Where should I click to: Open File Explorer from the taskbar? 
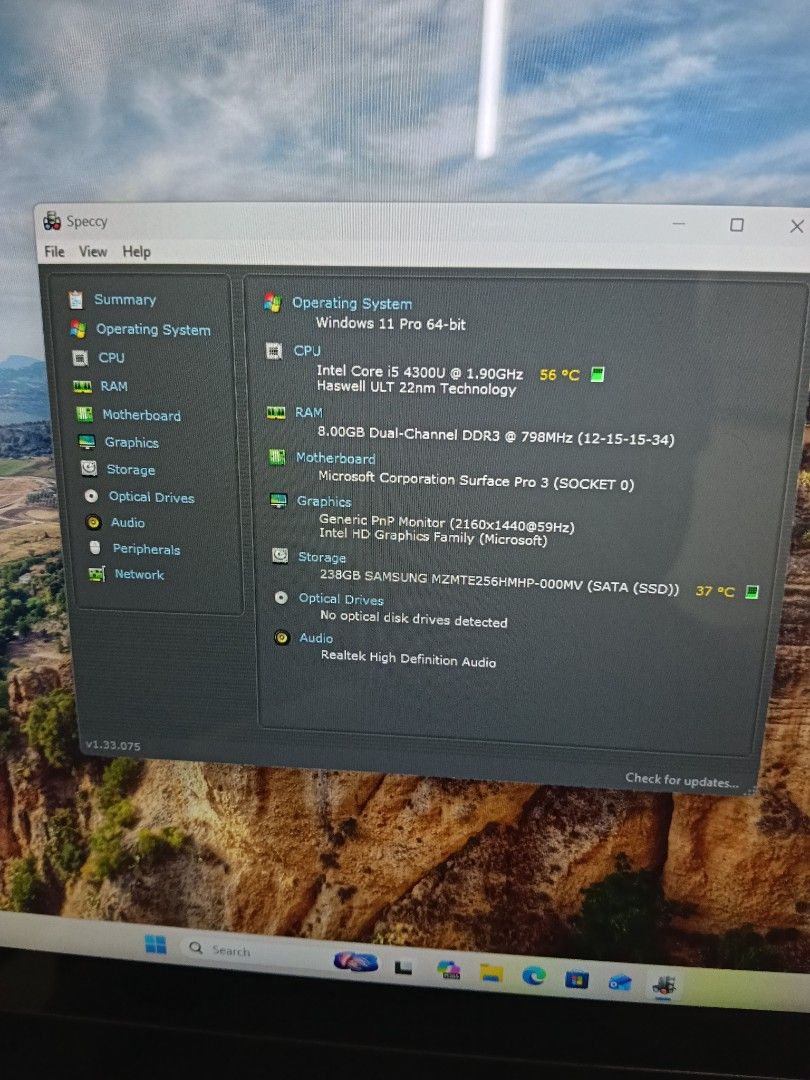tap(491, 973)
